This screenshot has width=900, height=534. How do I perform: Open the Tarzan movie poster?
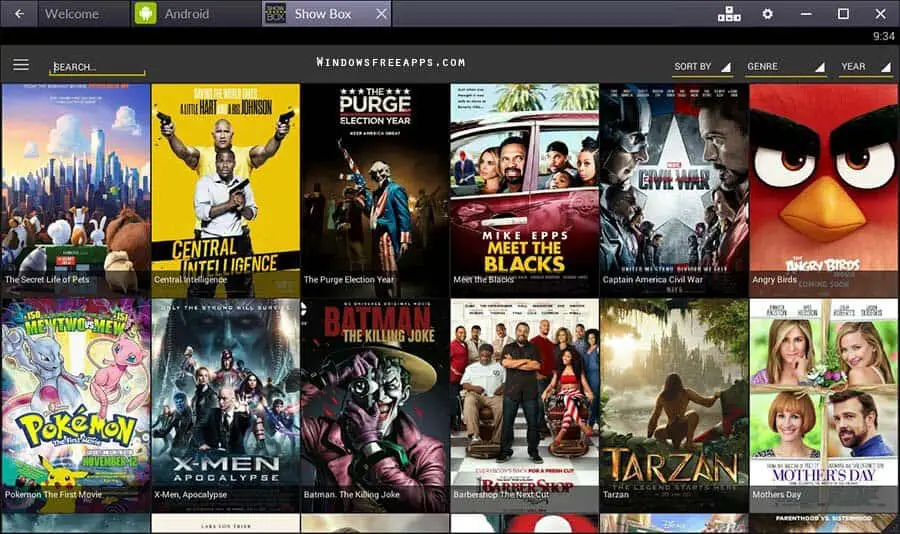tap(674, 405)
